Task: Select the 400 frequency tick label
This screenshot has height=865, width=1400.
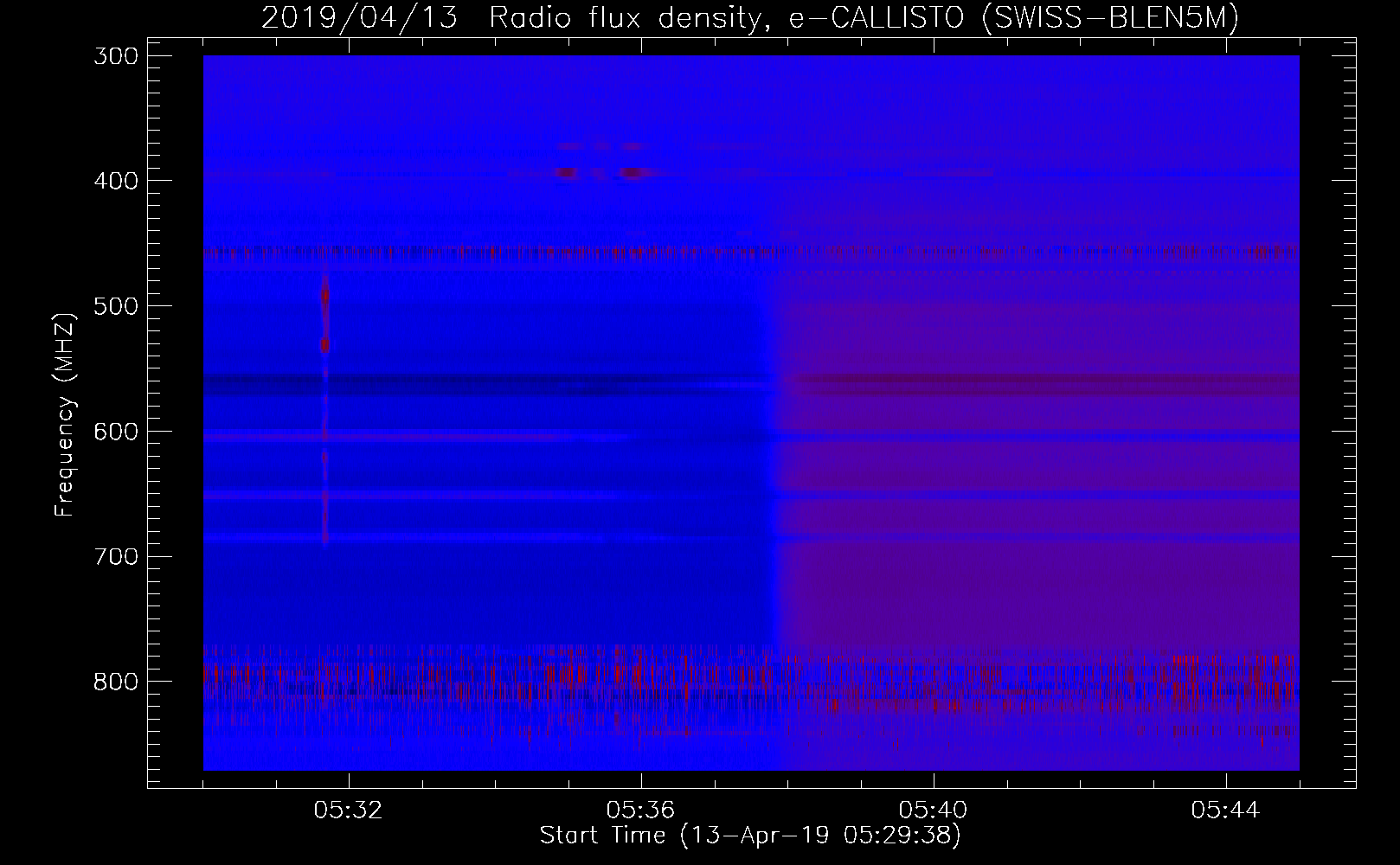Action: coord(115,181)
